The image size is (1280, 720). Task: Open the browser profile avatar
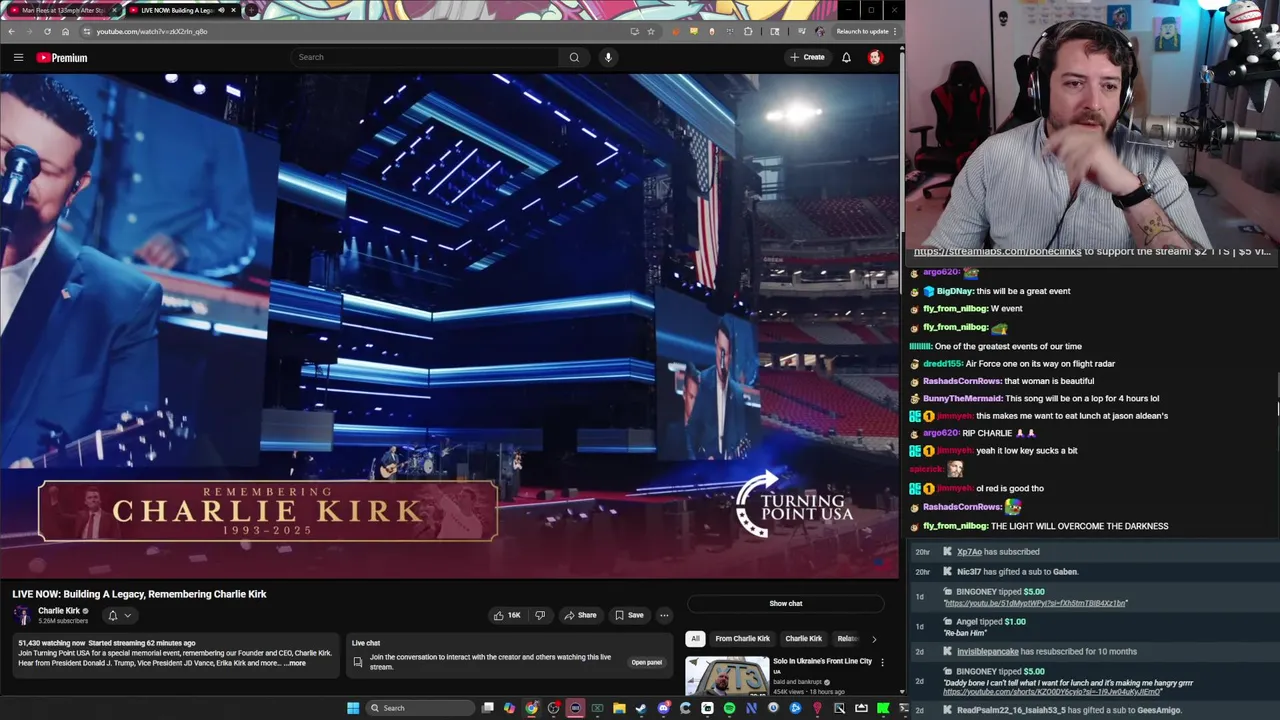(x=820, y=31)
